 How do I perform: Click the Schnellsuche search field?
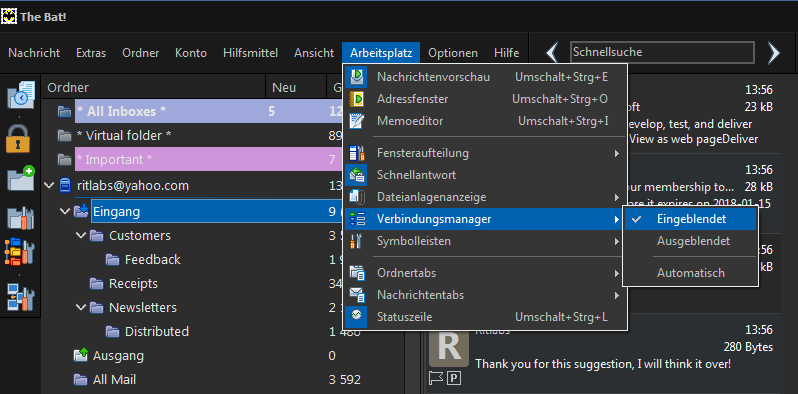click(662, 52)
